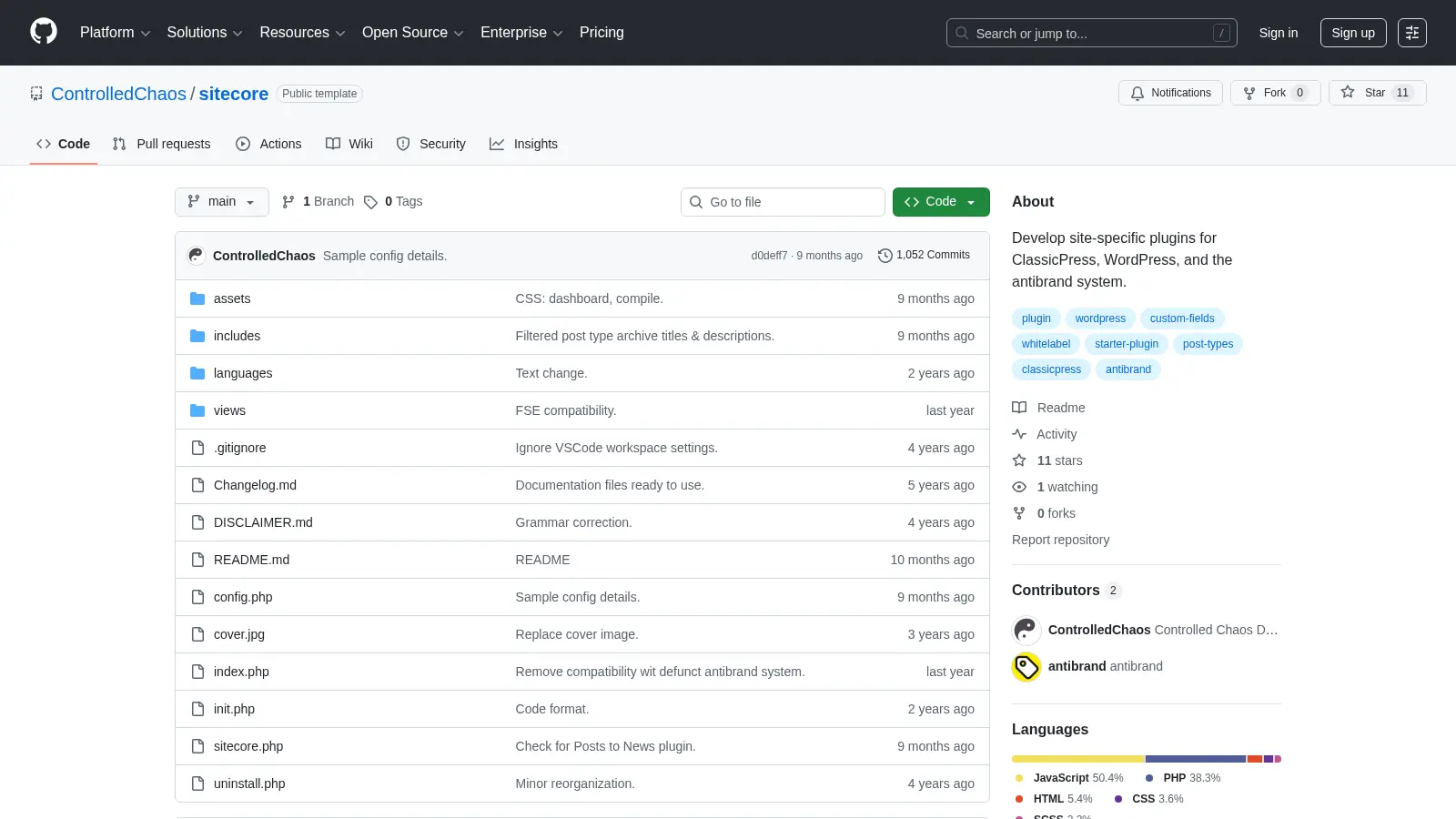Viewport: 1456px width, 819px height.
Task: Expand the Resources menu
Action: [x=302, y=33]
